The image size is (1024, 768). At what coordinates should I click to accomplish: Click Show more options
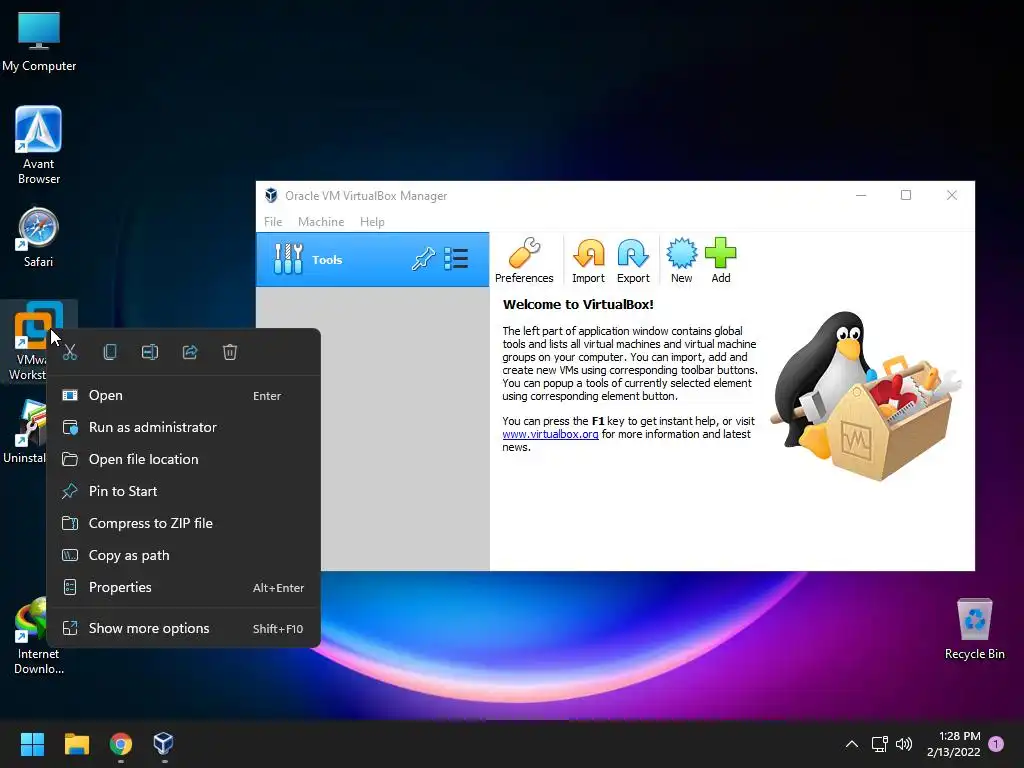click(184, 628)
